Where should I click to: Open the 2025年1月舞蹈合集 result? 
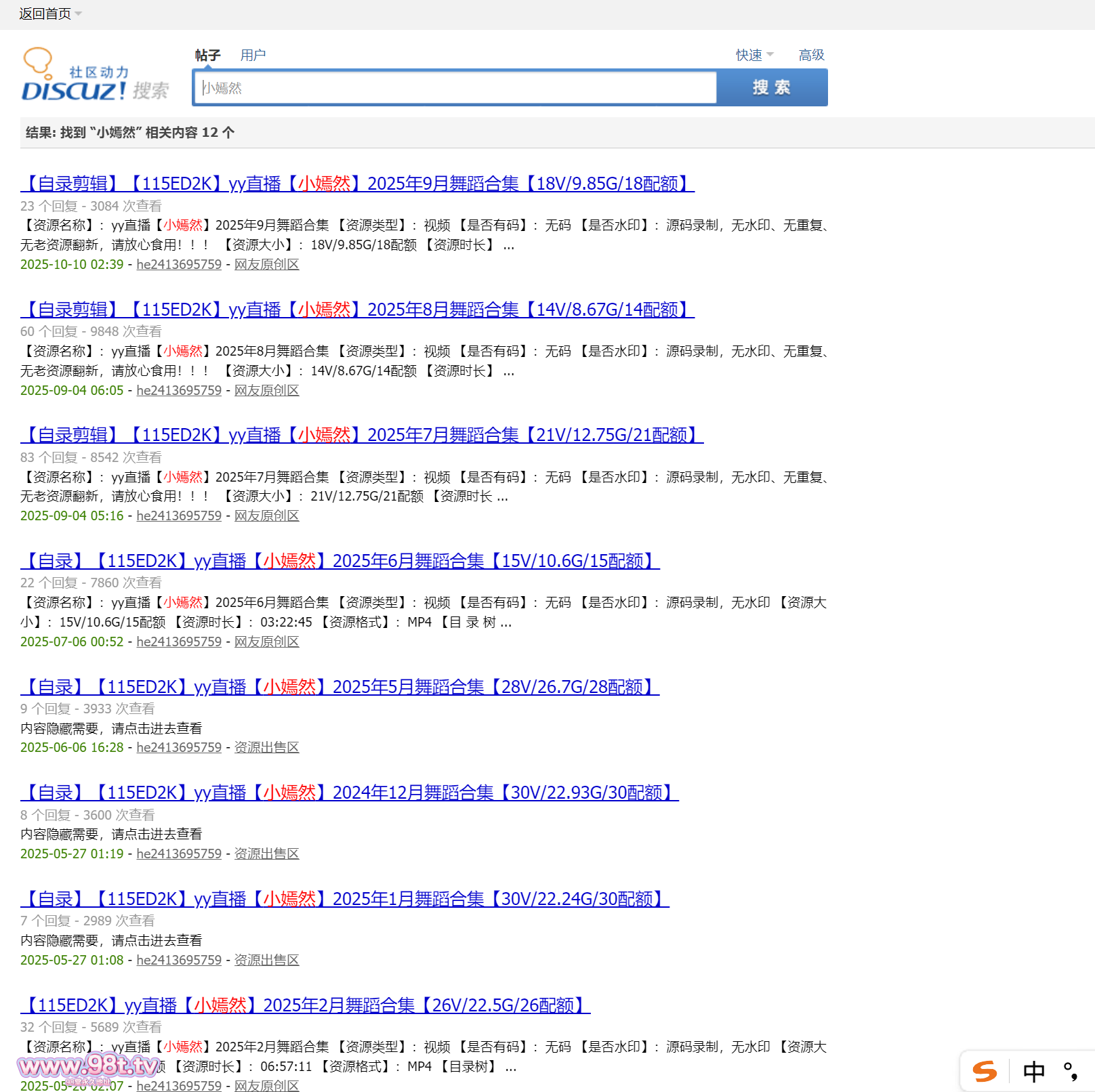[x=345, y=899]
